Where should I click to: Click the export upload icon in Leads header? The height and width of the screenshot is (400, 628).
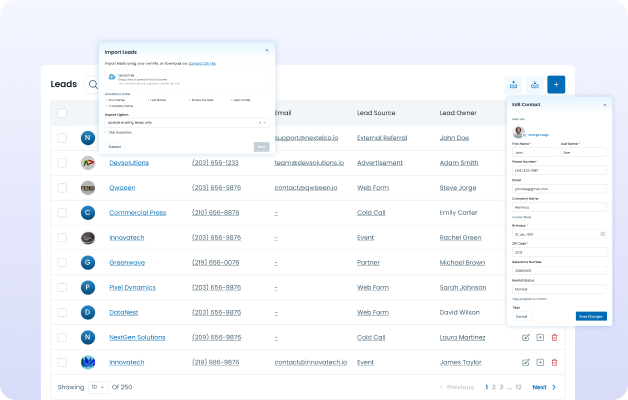[x=513, y=85]
